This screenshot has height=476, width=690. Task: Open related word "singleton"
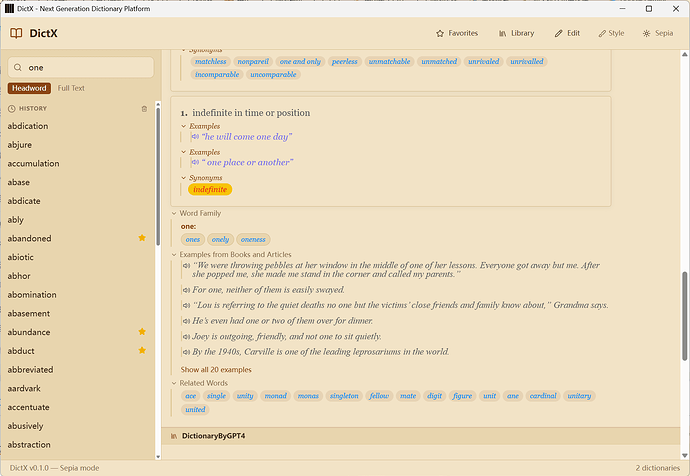[344, 396]
